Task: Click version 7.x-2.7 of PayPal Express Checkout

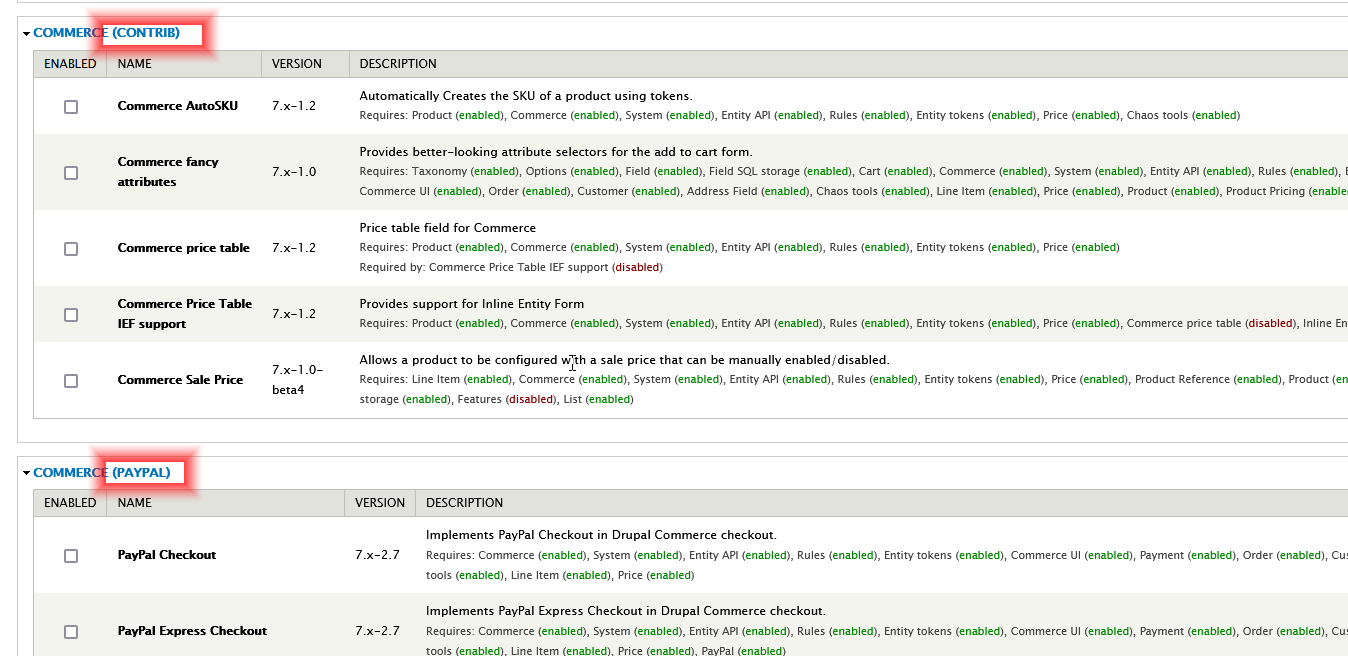Action: click(377, 631)
